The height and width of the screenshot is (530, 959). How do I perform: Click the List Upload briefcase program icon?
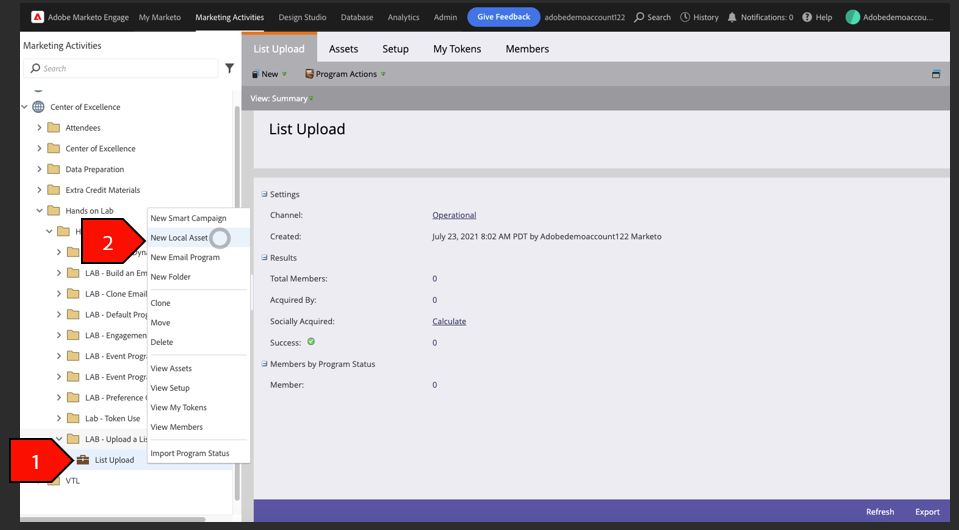click(83, 460)
